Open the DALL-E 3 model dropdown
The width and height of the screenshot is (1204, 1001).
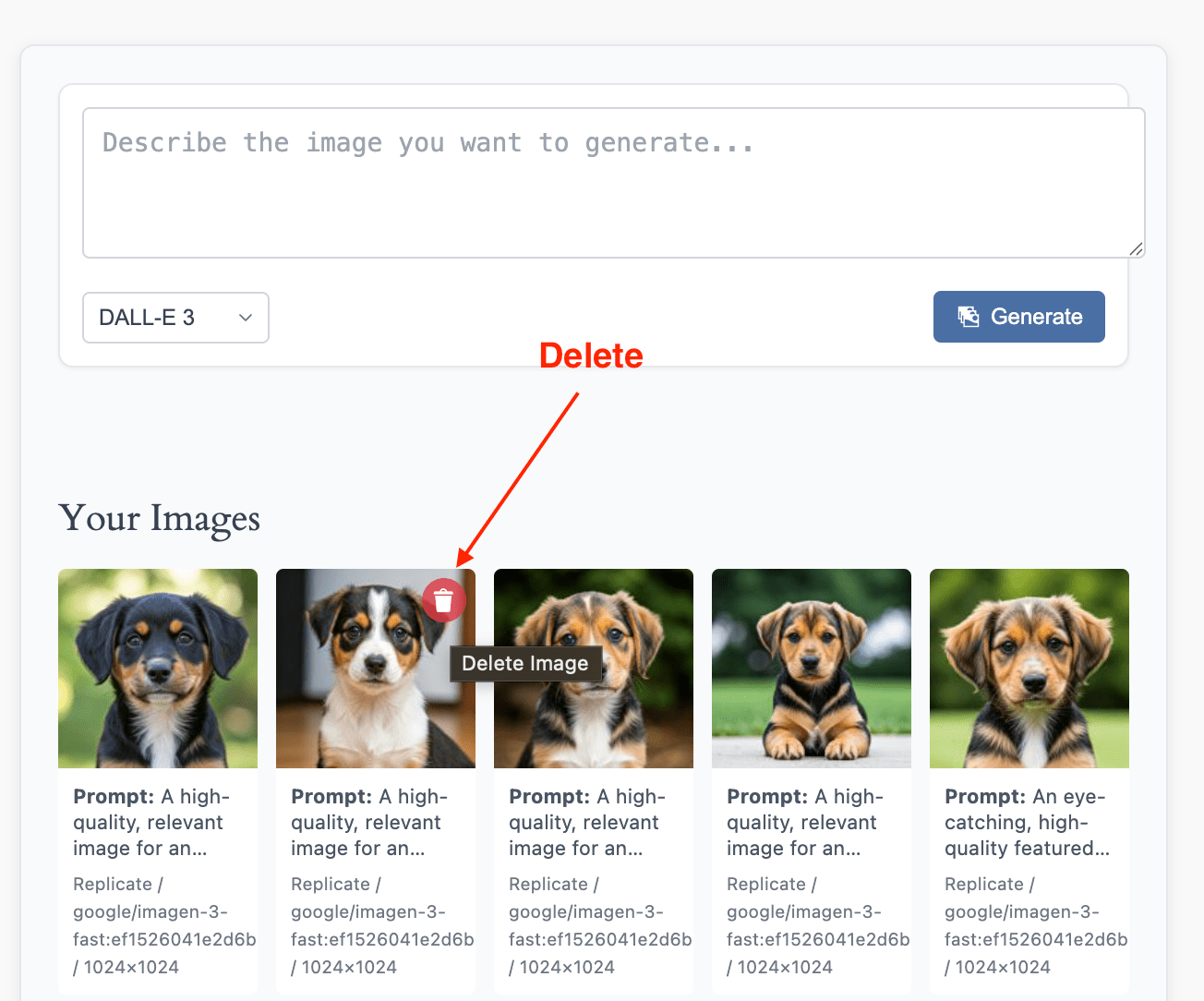coord(175,318)
